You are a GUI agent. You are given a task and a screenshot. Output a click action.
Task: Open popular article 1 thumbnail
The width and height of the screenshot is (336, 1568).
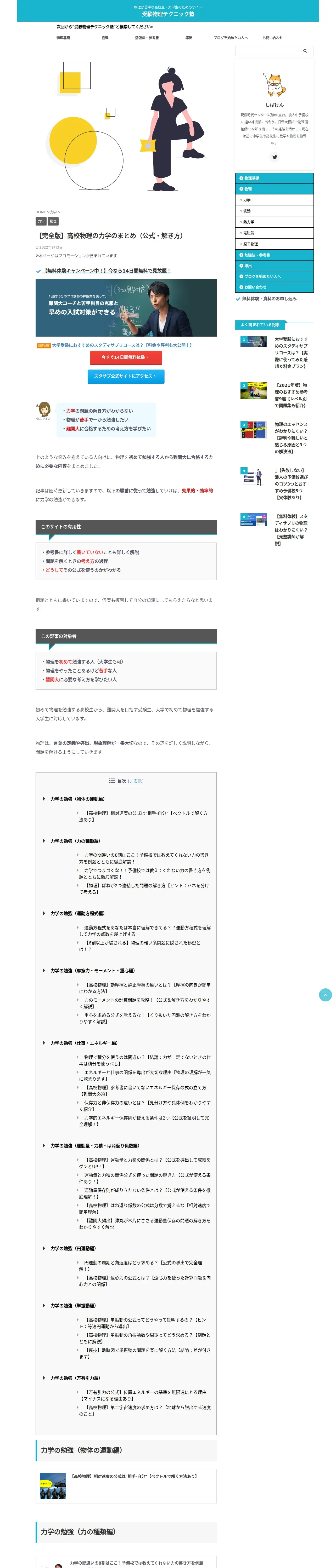[x=253, y=342]
